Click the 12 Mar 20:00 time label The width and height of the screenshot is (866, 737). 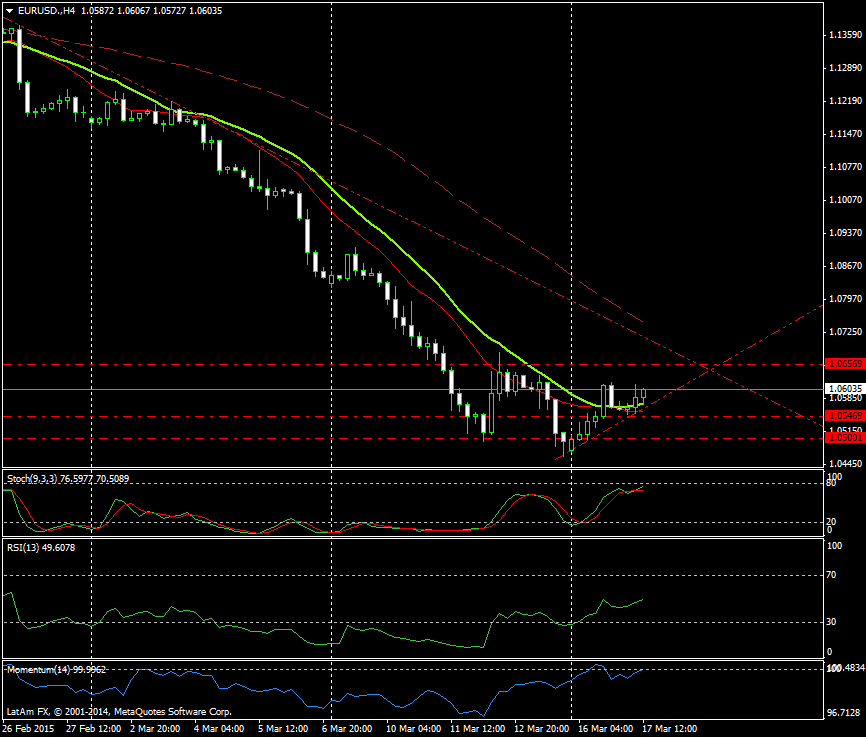(x=543, y=729)
